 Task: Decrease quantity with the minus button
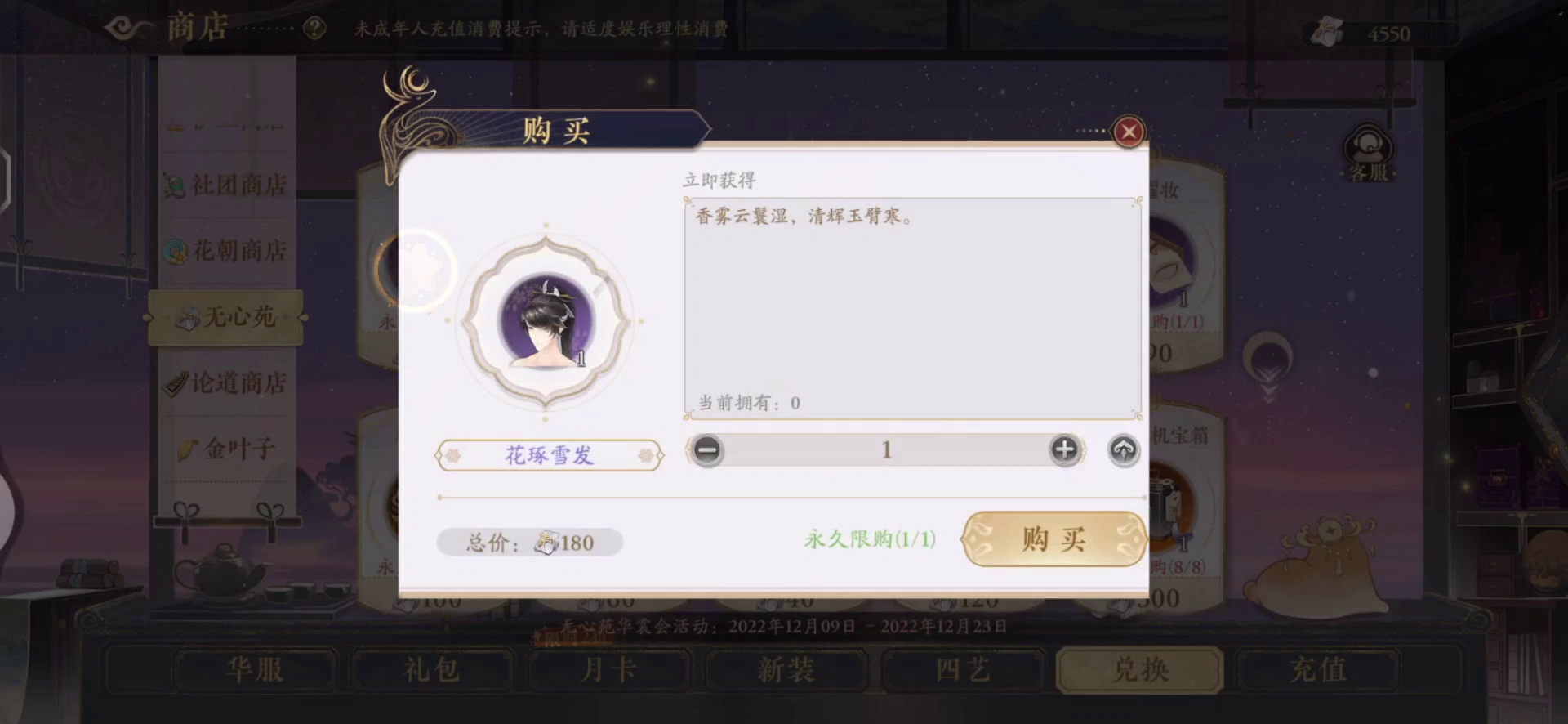pyautogui.click(x=707, y=449)
